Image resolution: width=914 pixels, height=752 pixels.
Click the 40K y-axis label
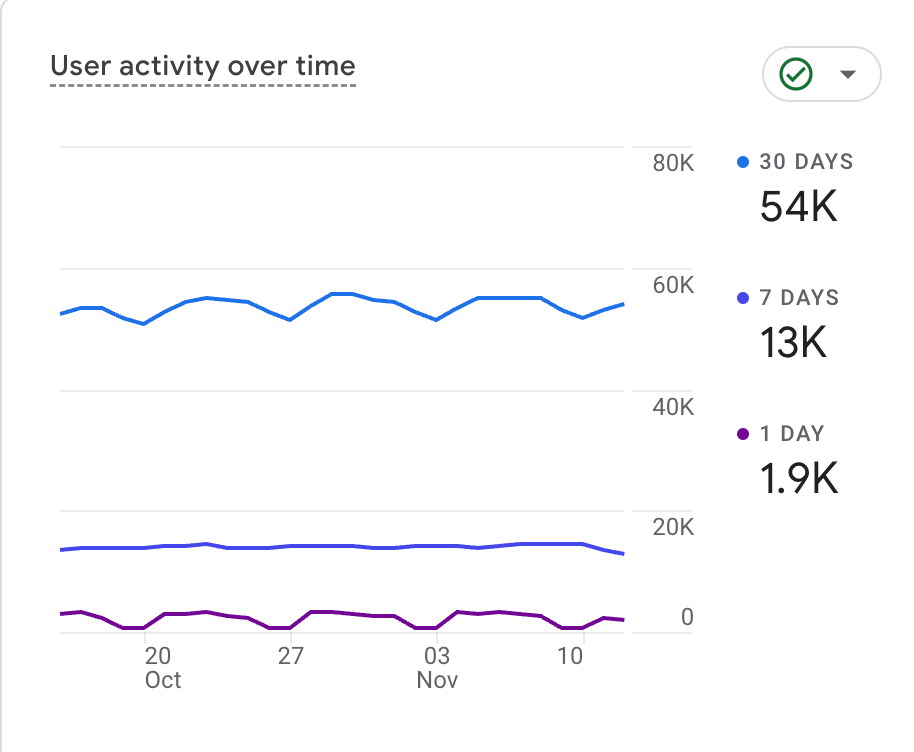(673, 407)
